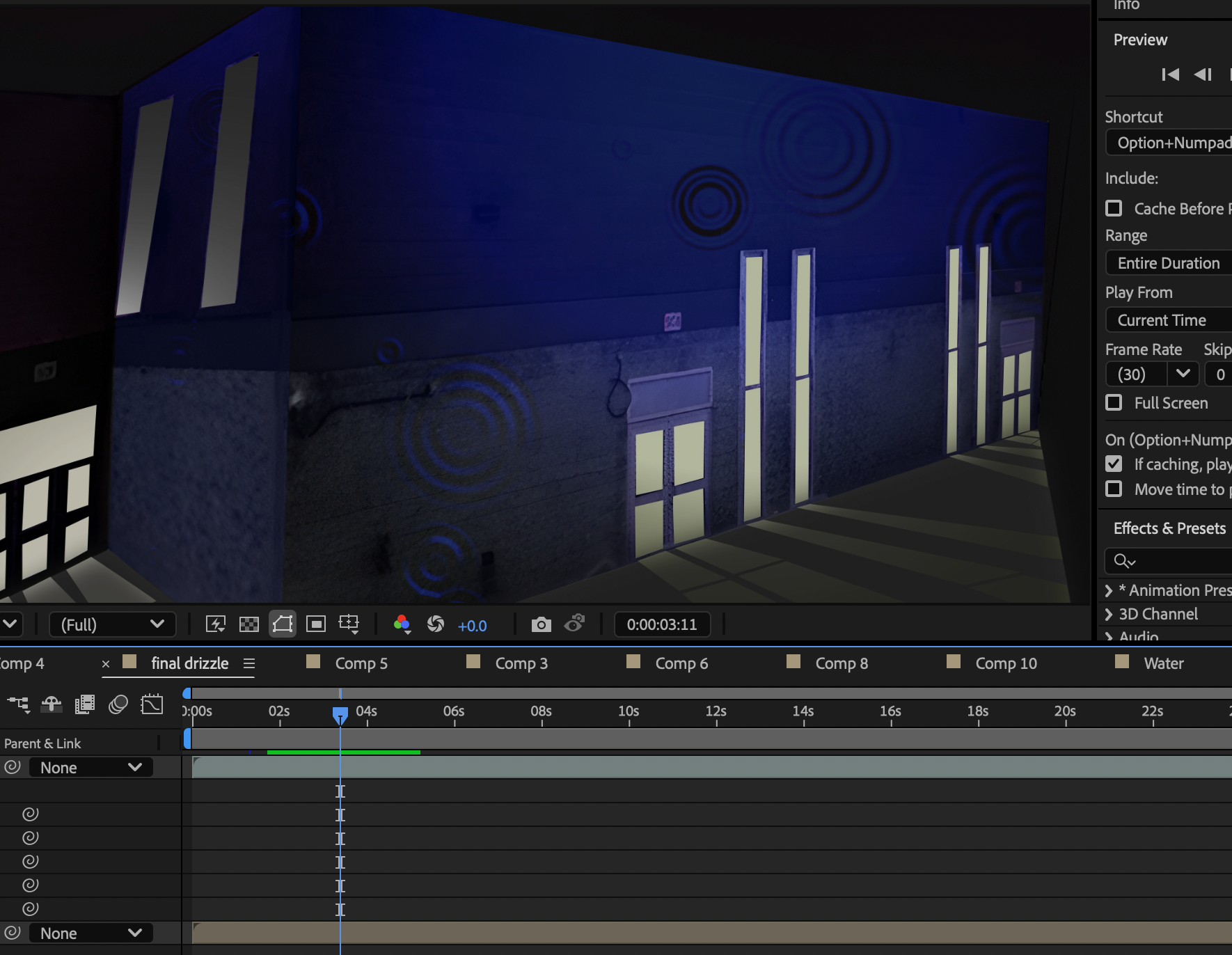Image resolution: width=1232 pixels, height=955 pixels.
Task: Show the last snapshot
Action: click(x=576, y=624)
